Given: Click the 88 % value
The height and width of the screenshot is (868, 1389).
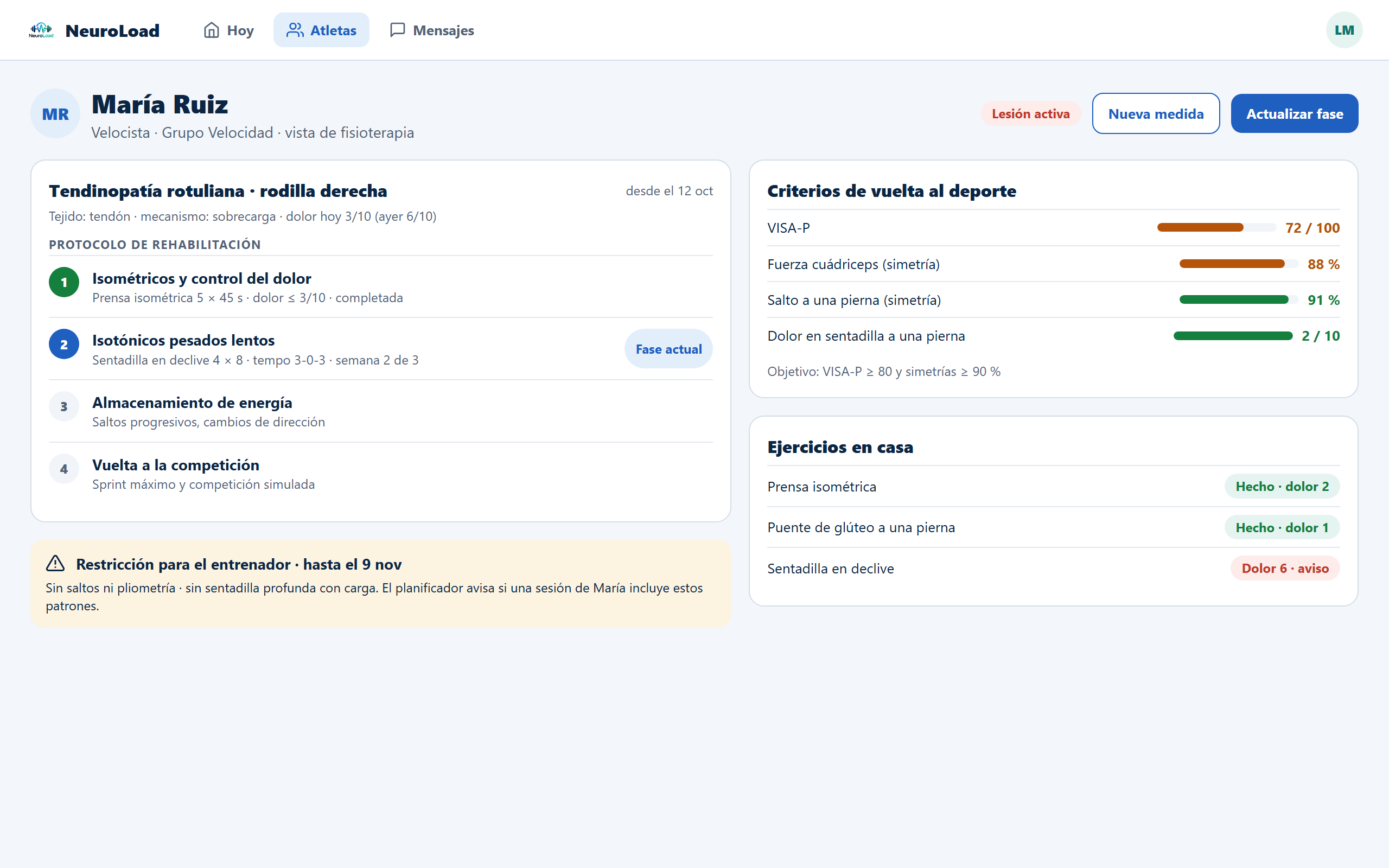Looking at the screenshot, I should point(1323,264).
